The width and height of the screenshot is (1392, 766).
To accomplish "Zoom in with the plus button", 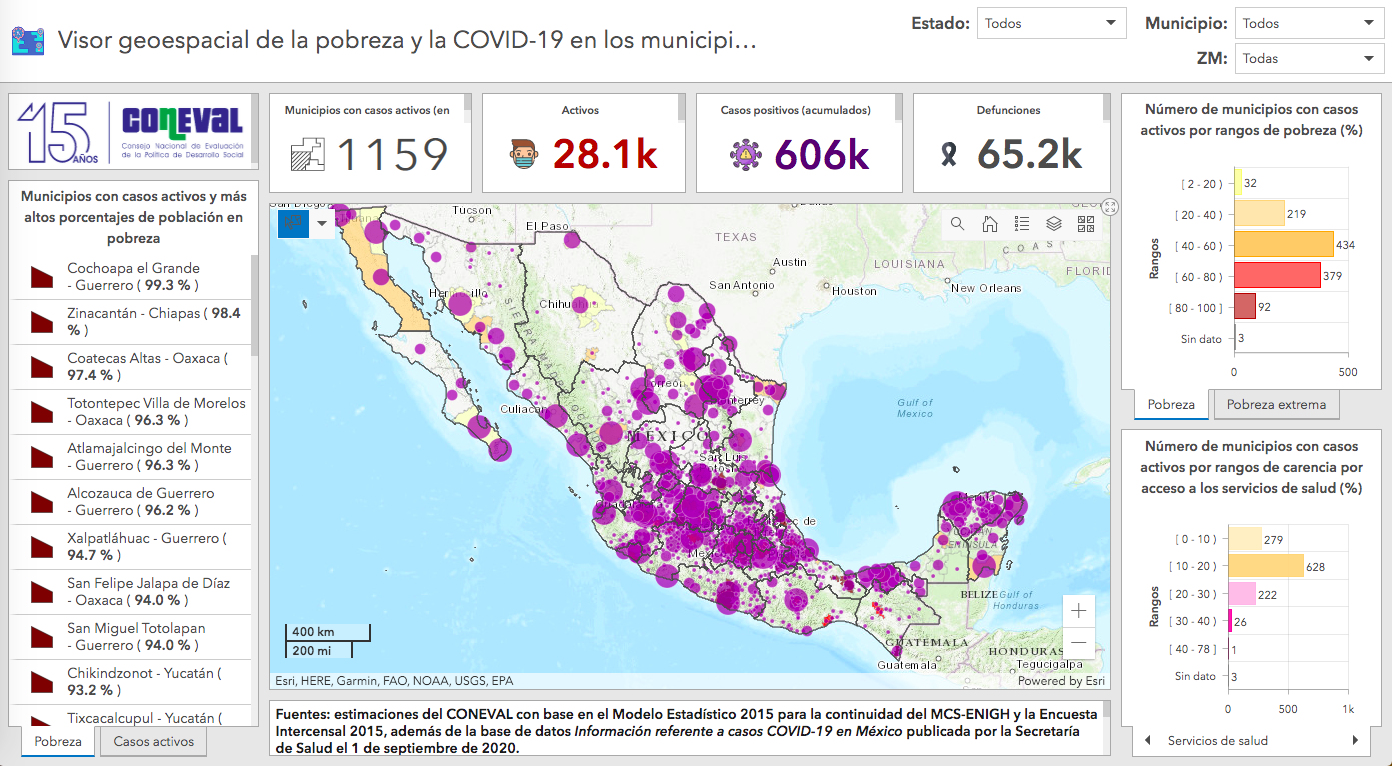I will pyautogui.click(x=1078, y=609).
